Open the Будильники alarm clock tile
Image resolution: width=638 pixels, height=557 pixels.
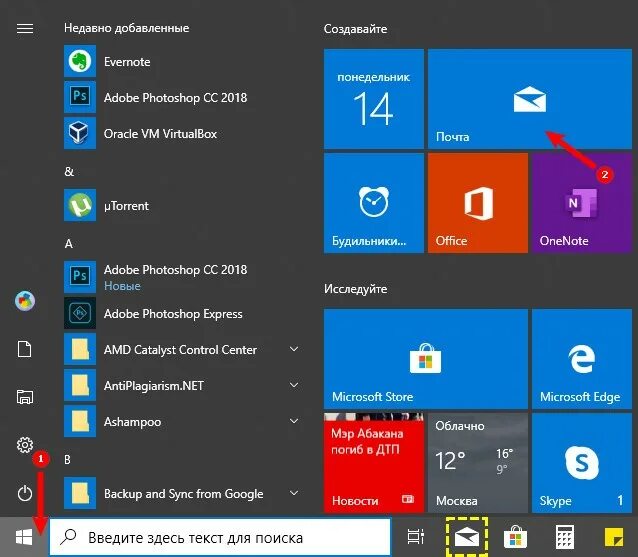[x=374, y=203]
